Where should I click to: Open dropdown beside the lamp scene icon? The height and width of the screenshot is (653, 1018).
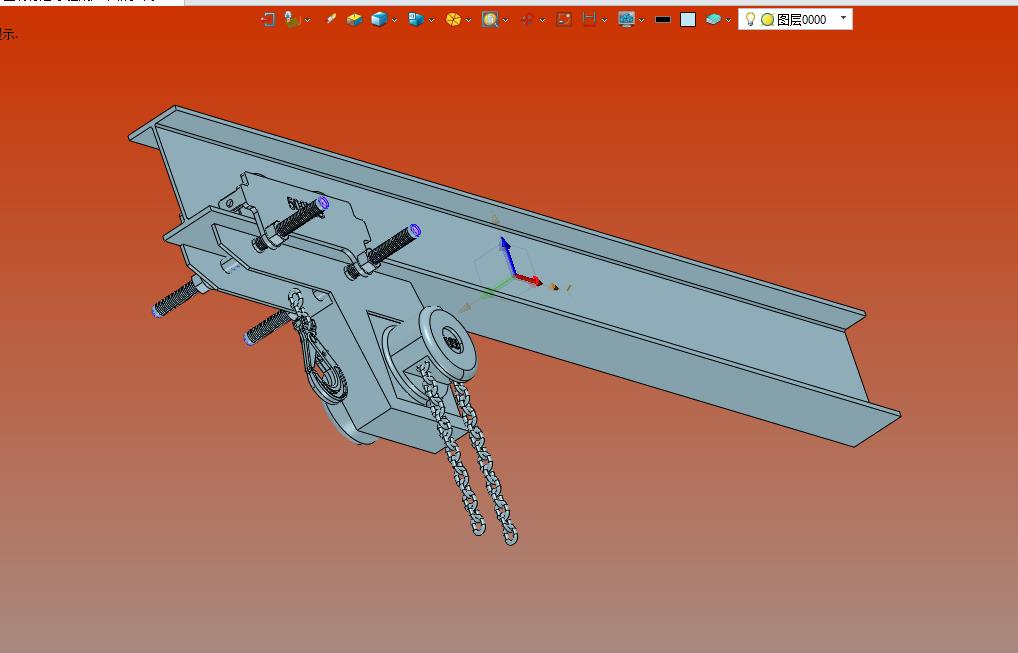[x=308, y=20]
